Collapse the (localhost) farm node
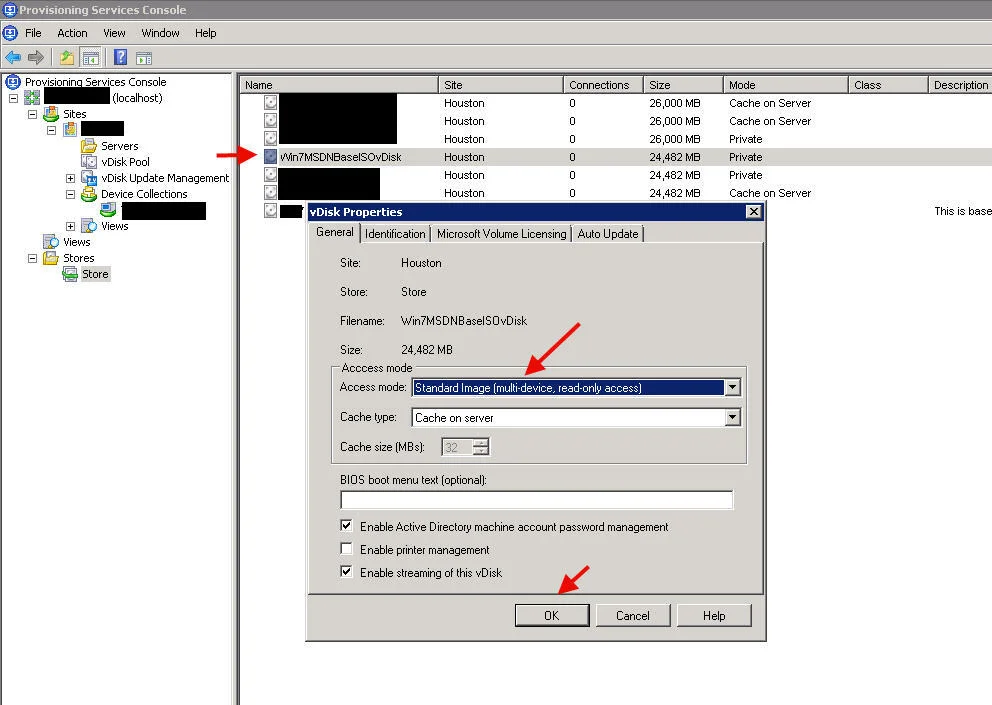Image resolution: width=992 pixels, height=705 pixels. [13, 98]
